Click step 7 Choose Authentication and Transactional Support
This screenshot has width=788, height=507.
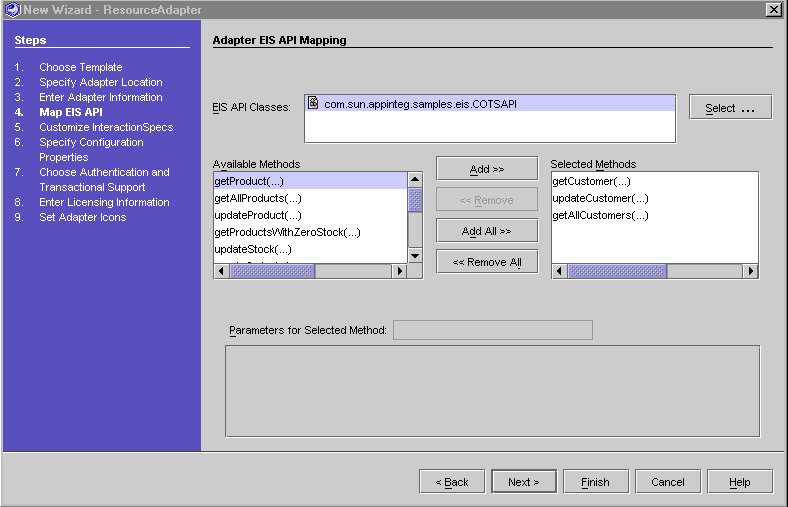click(x=104, y=179)
